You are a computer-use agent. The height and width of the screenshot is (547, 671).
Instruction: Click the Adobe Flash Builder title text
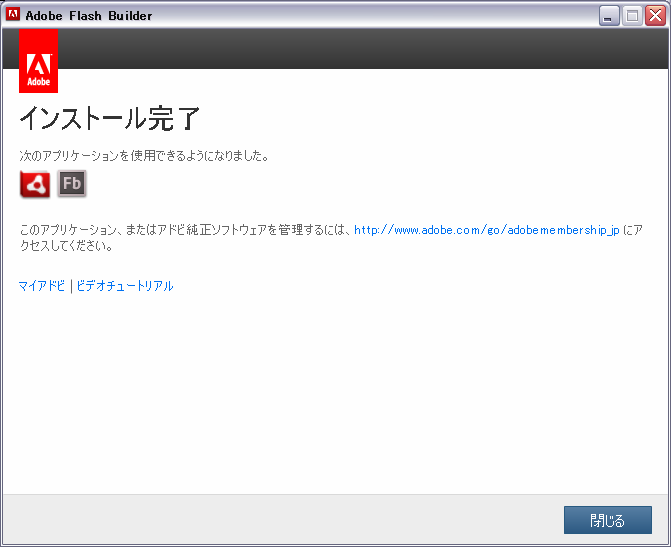point(89,16)
